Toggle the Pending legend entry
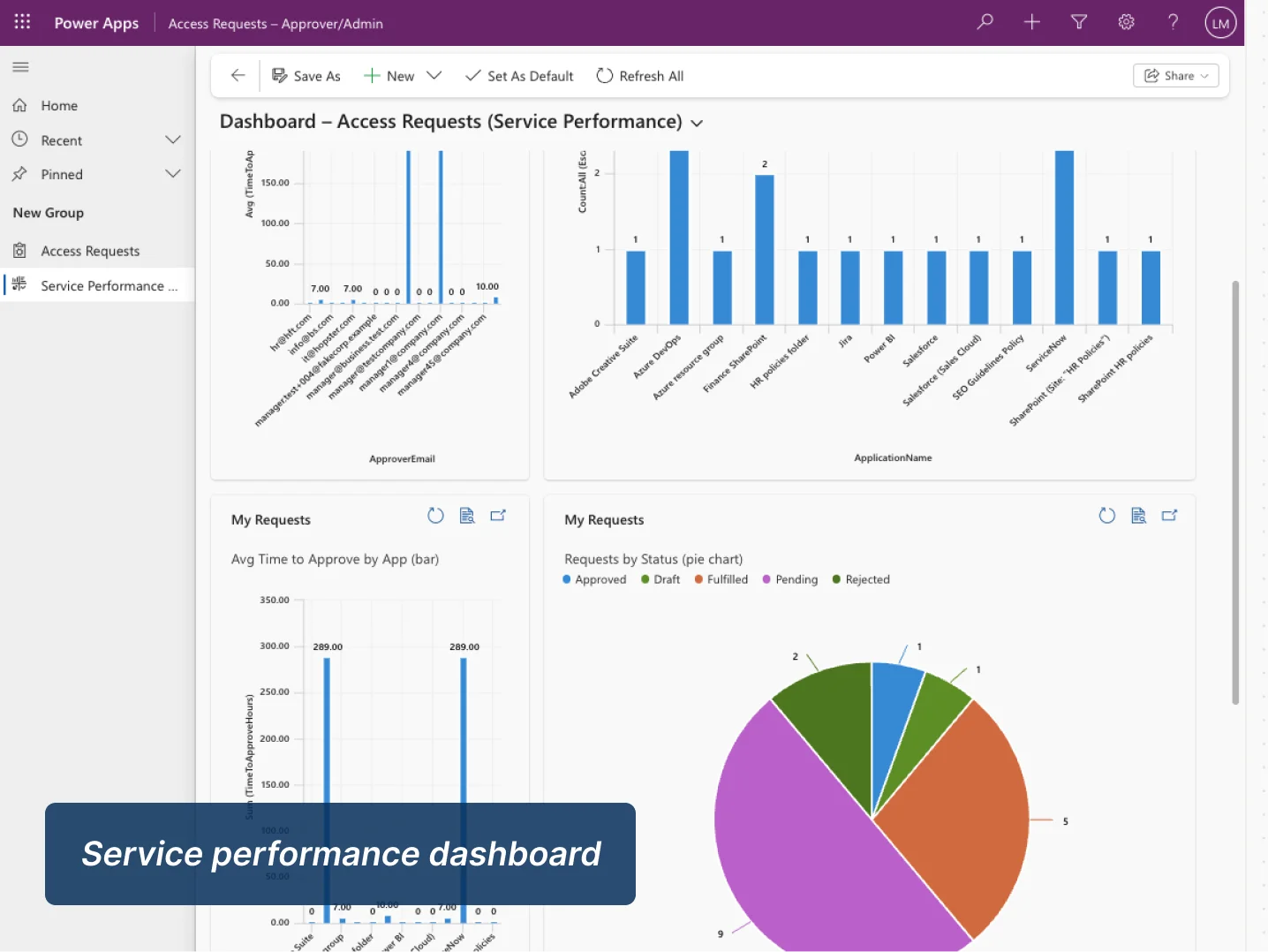 click(789, 578)
